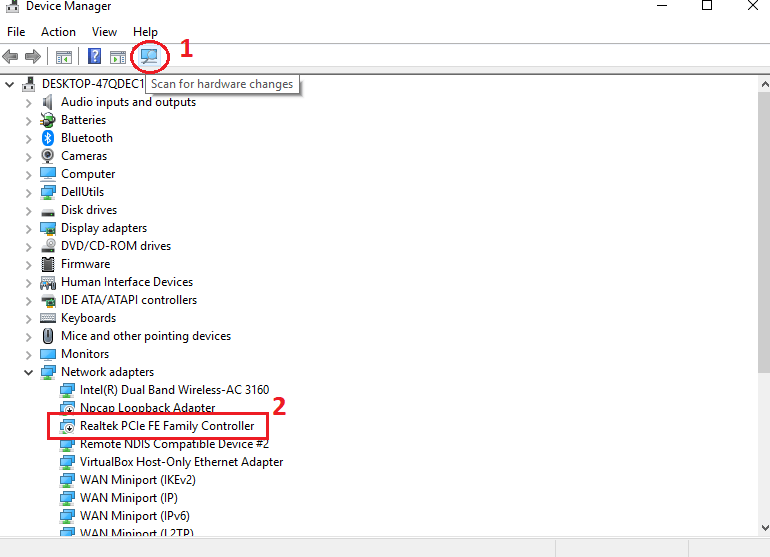Expand the Firmware category

(28, 265)
